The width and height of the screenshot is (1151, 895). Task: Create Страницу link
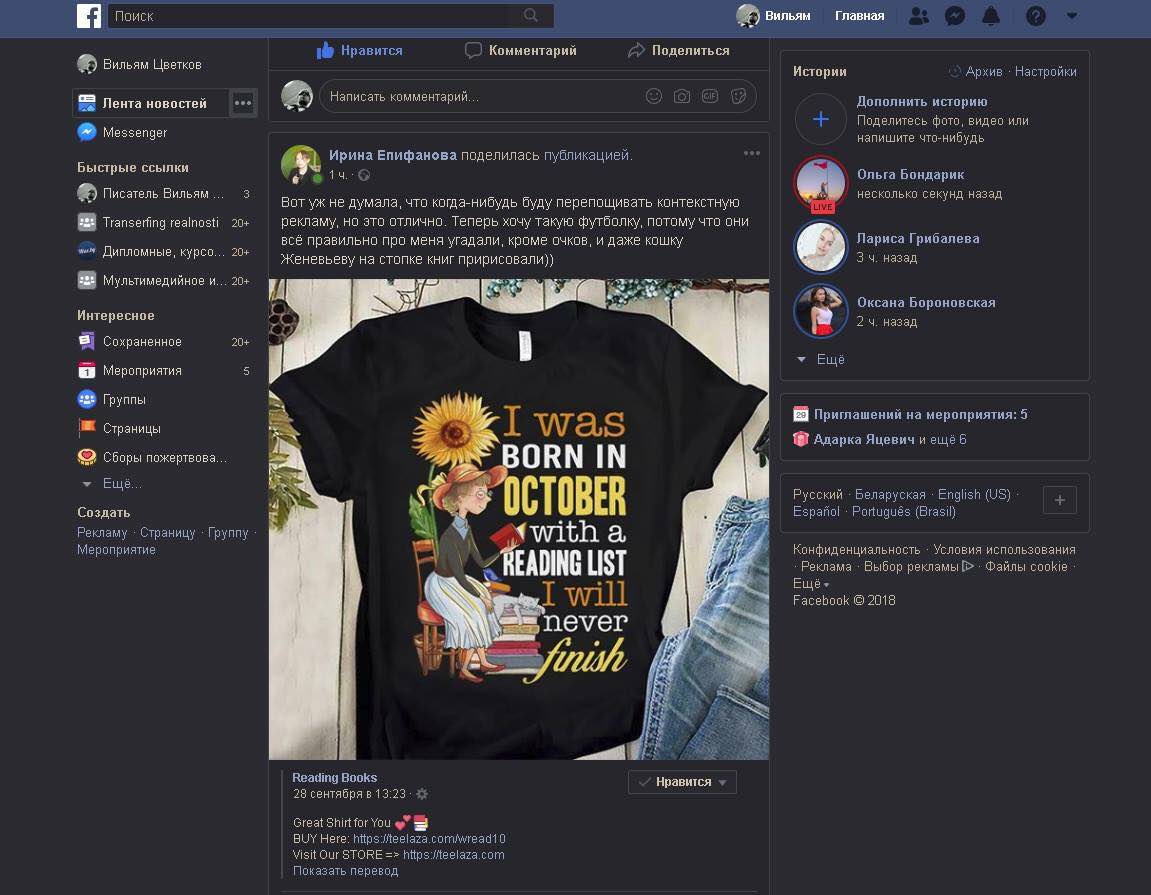(x=167, y=533)
